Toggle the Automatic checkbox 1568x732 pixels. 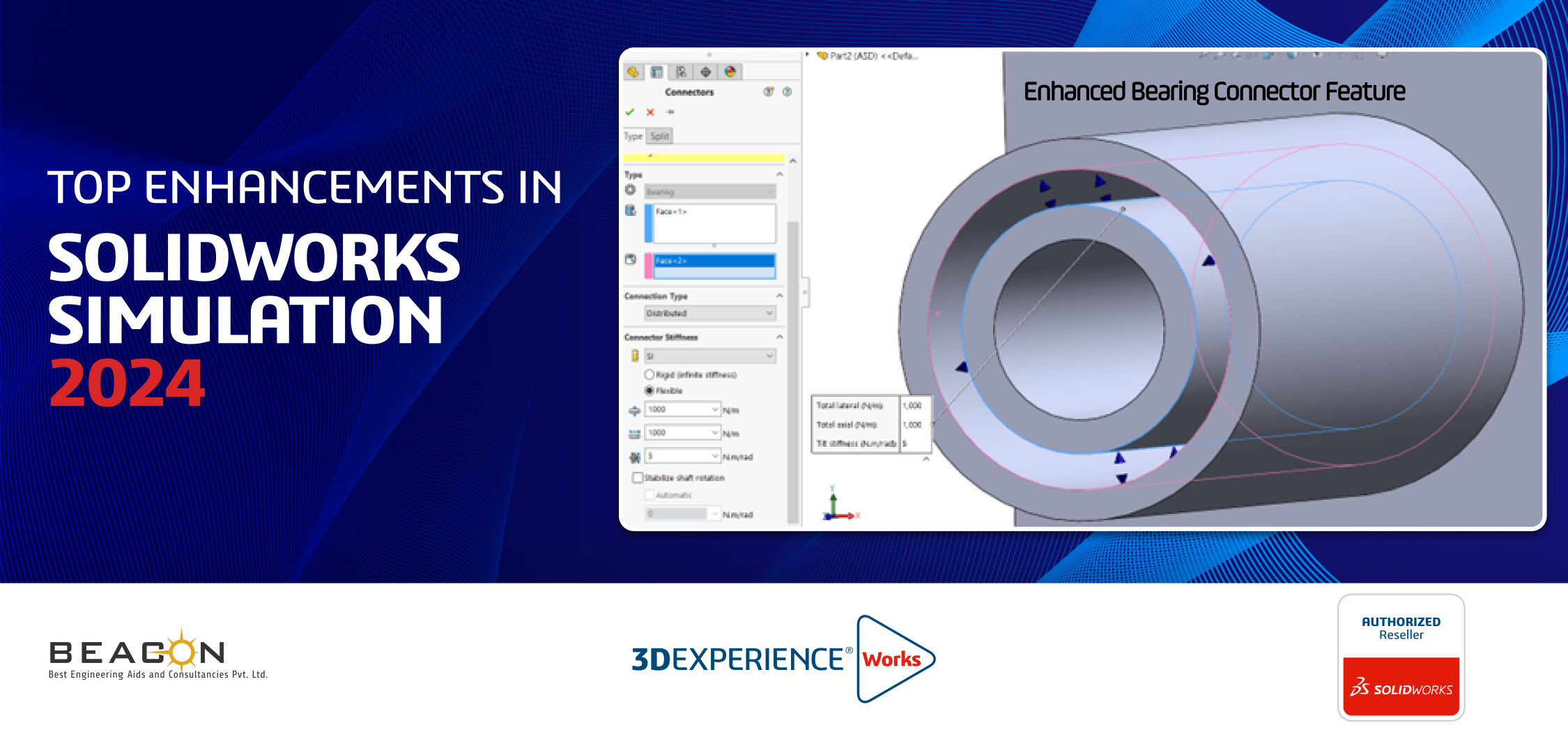coord(650,495)
